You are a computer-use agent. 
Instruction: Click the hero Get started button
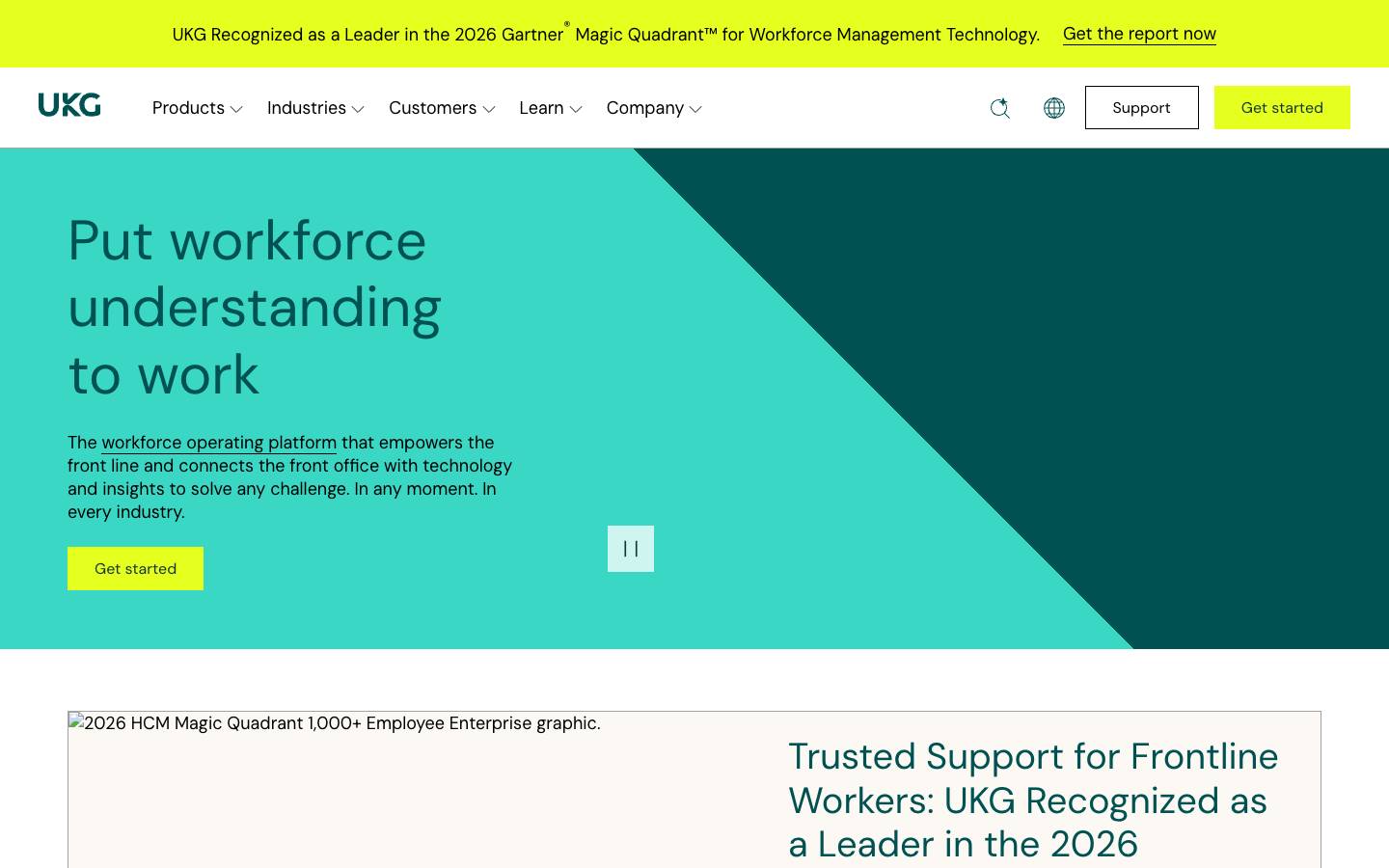[135, 568]
